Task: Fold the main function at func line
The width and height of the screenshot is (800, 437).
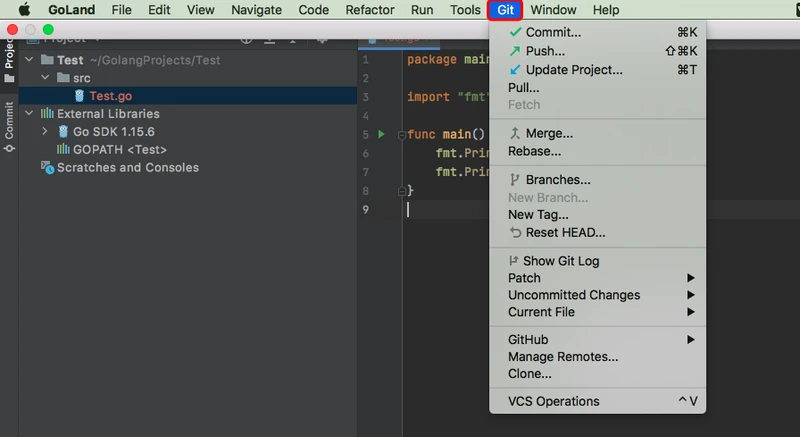Action: (x=402, y=135)
